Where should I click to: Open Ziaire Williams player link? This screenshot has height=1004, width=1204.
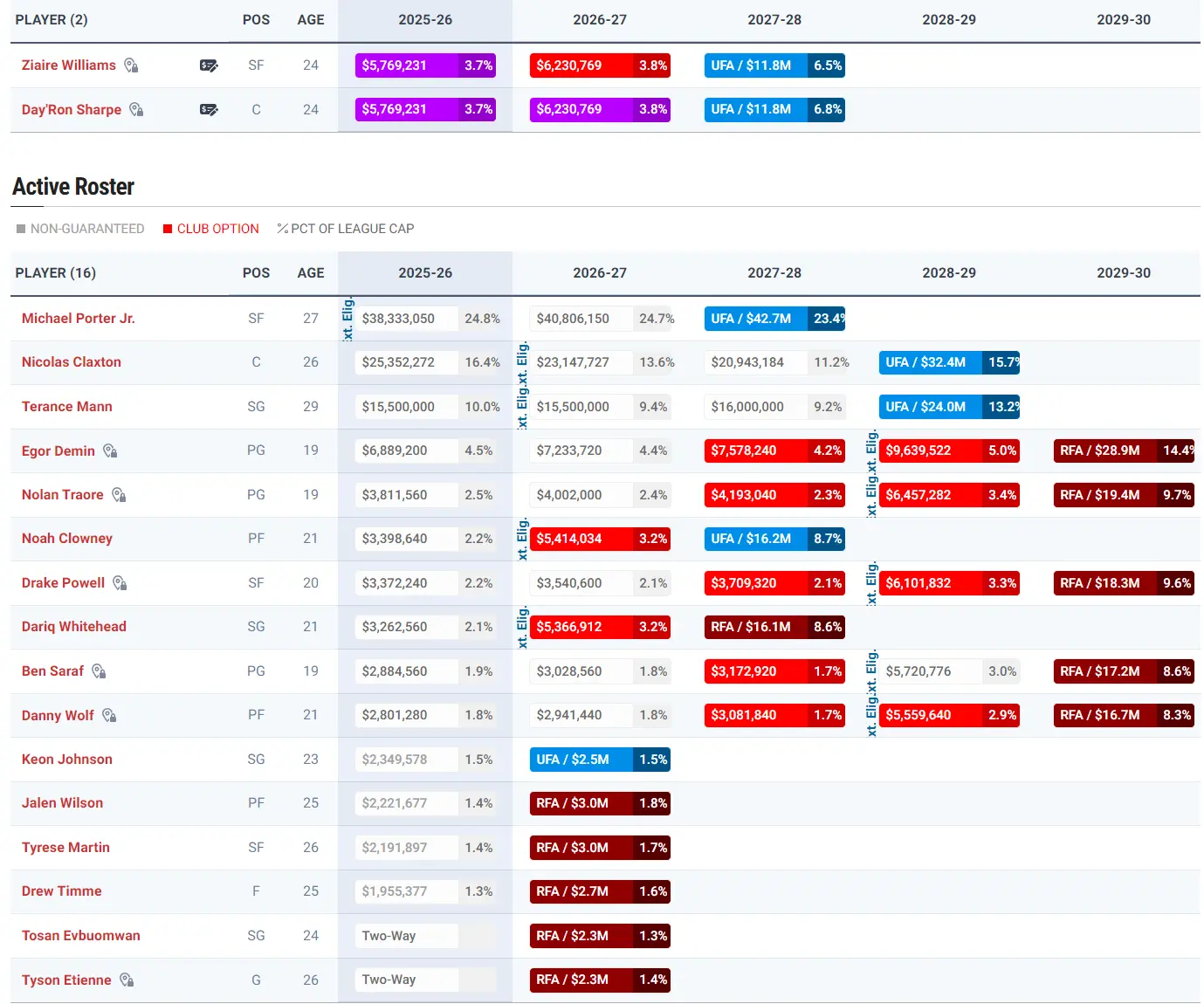pos(69,65)
